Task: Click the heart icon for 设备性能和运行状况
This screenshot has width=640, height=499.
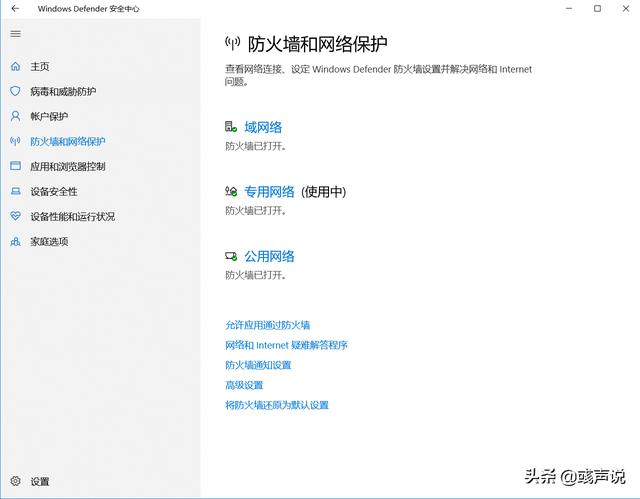Action: [x=16, y=216]
